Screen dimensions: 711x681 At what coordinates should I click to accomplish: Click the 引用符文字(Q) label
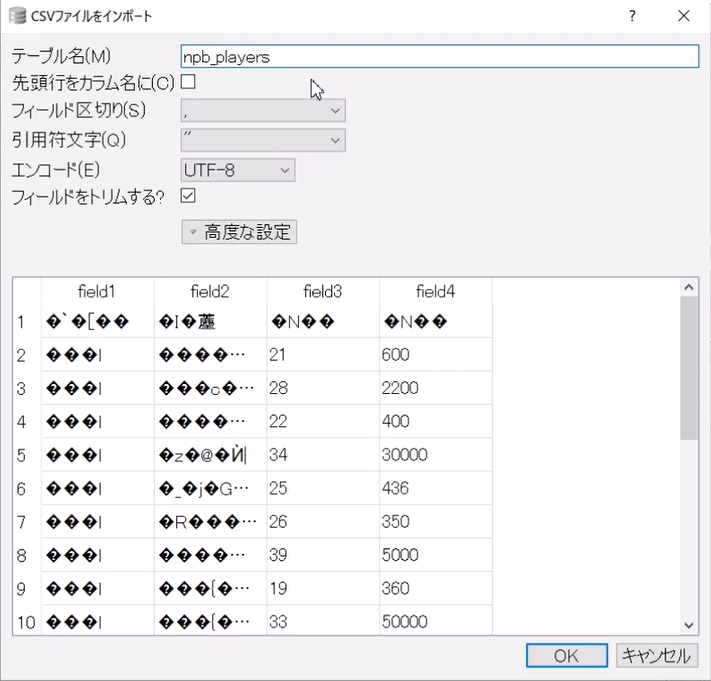point(69,140)
